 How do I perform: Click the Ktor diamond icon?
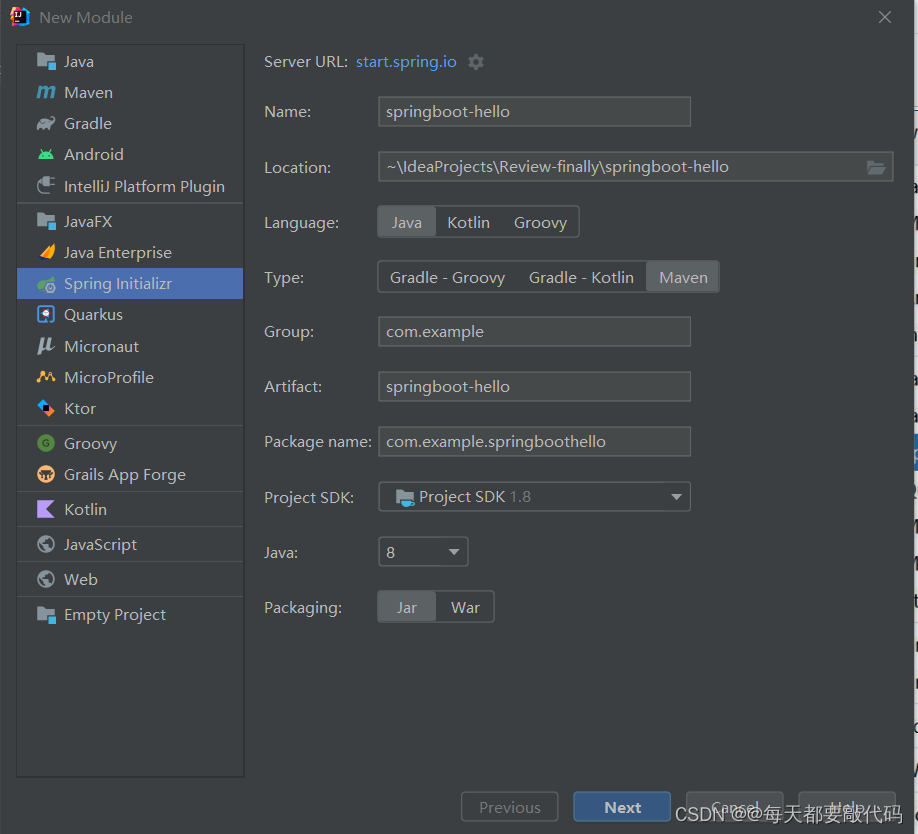tap(46, 408)
